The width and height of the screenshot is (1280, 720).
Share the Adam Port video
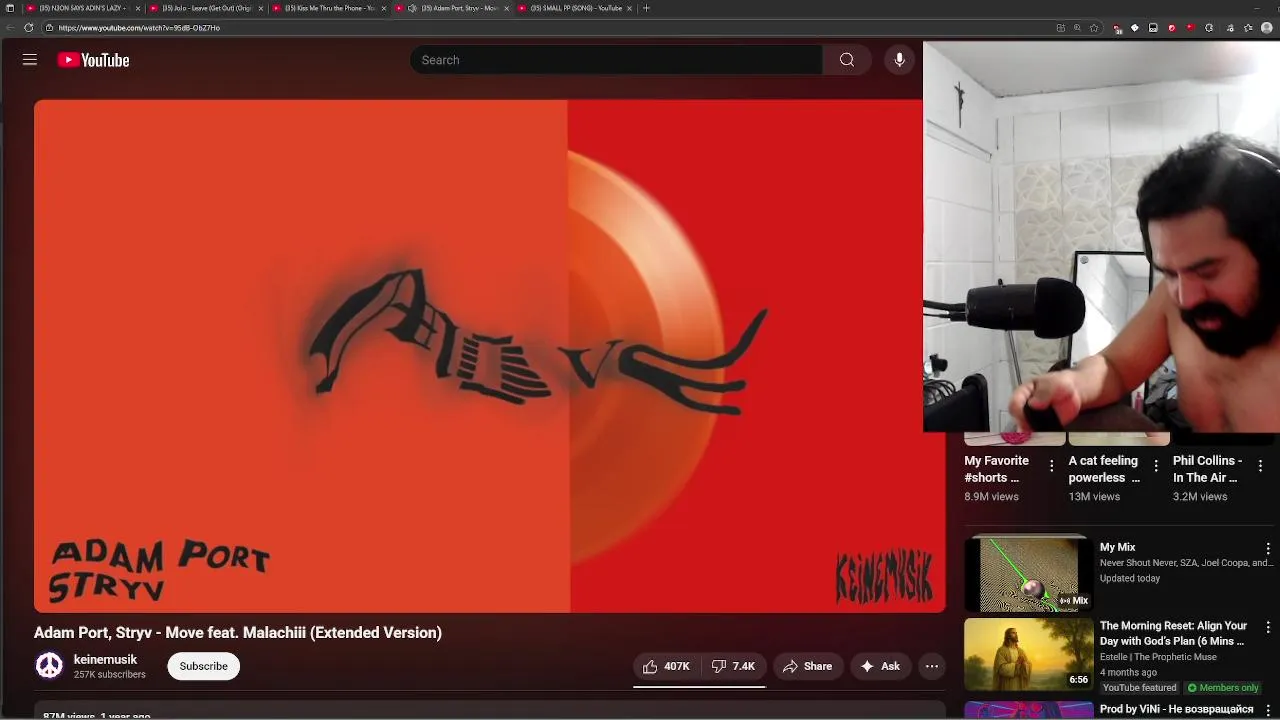tap(807, 666)
